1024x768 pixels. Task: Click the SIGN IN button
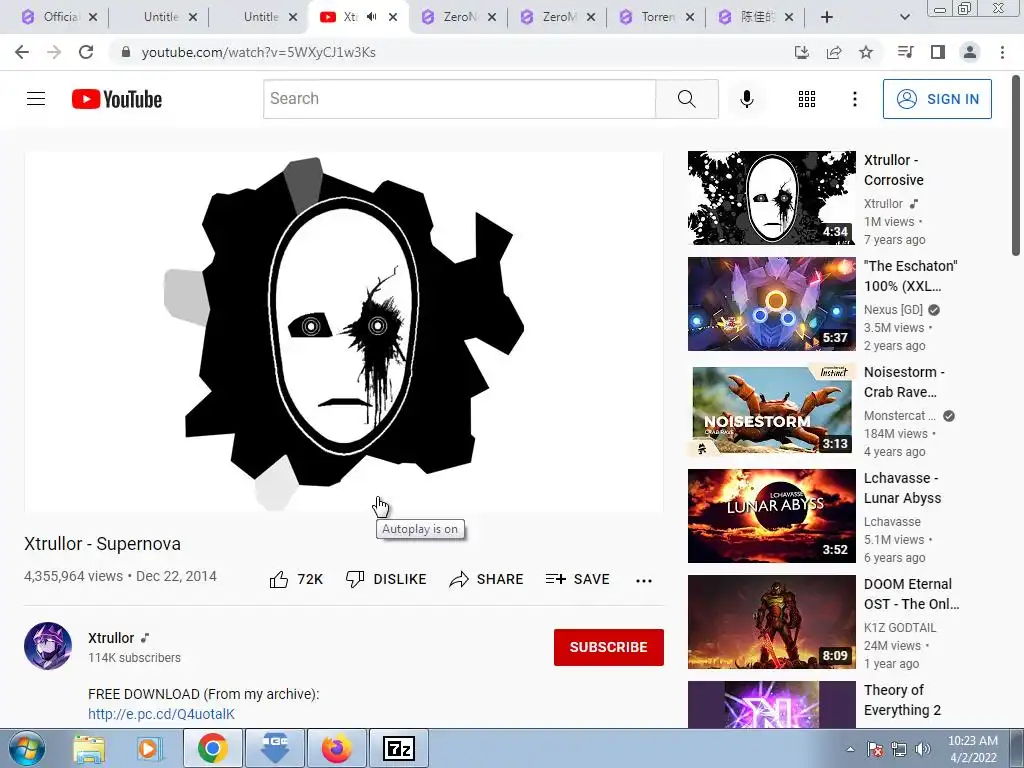coord(937,99)
